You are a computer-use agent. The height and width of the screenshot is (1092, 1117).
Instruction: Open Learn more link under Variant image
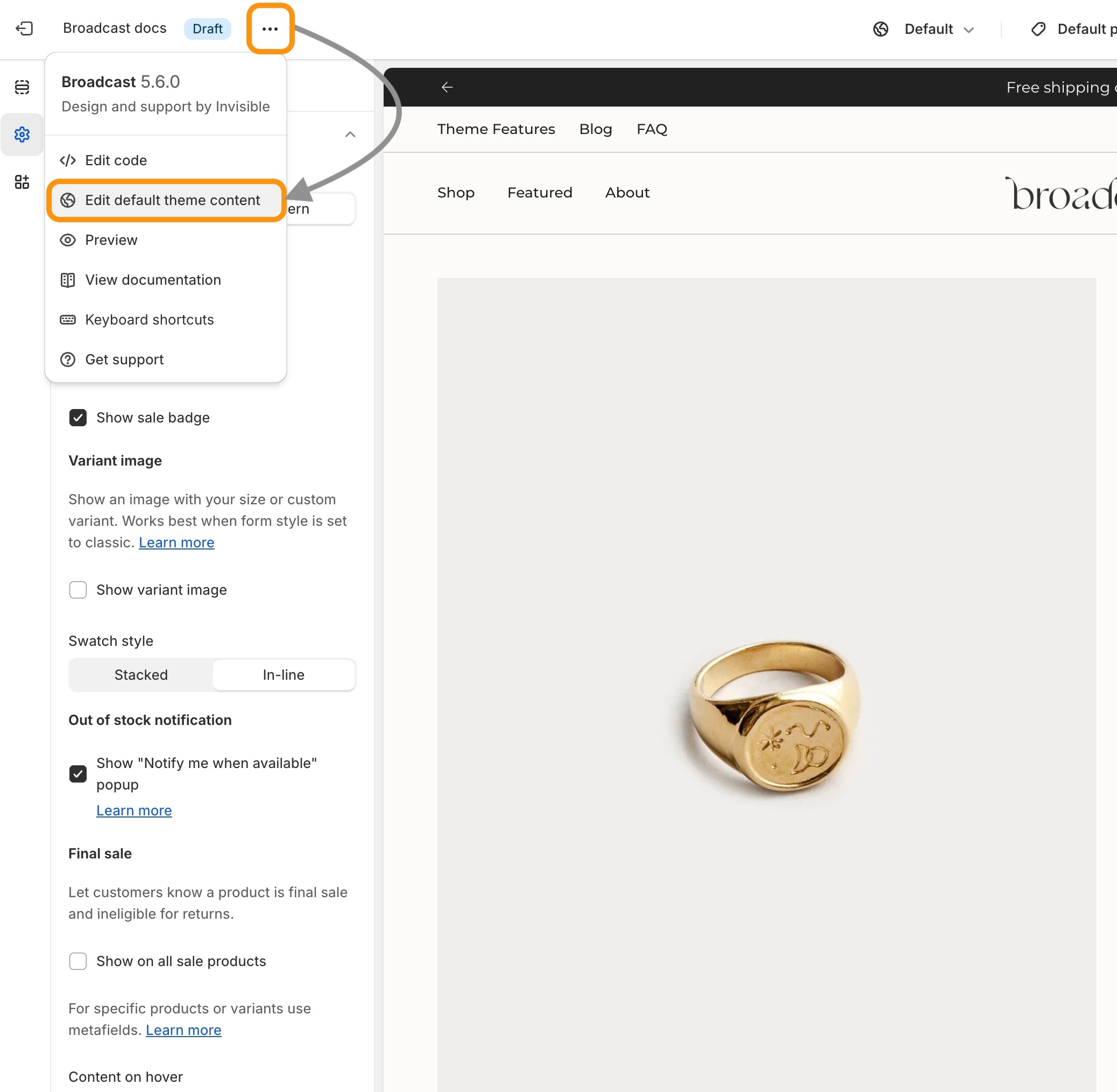[x=176, y=543]
